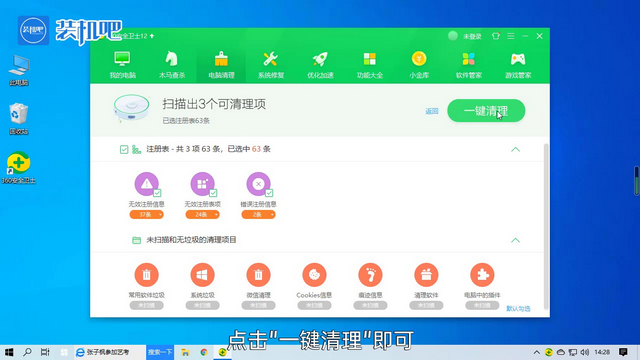
Task: Uncheck 无效注册信息 checkbox
Action: coord(157,193)
